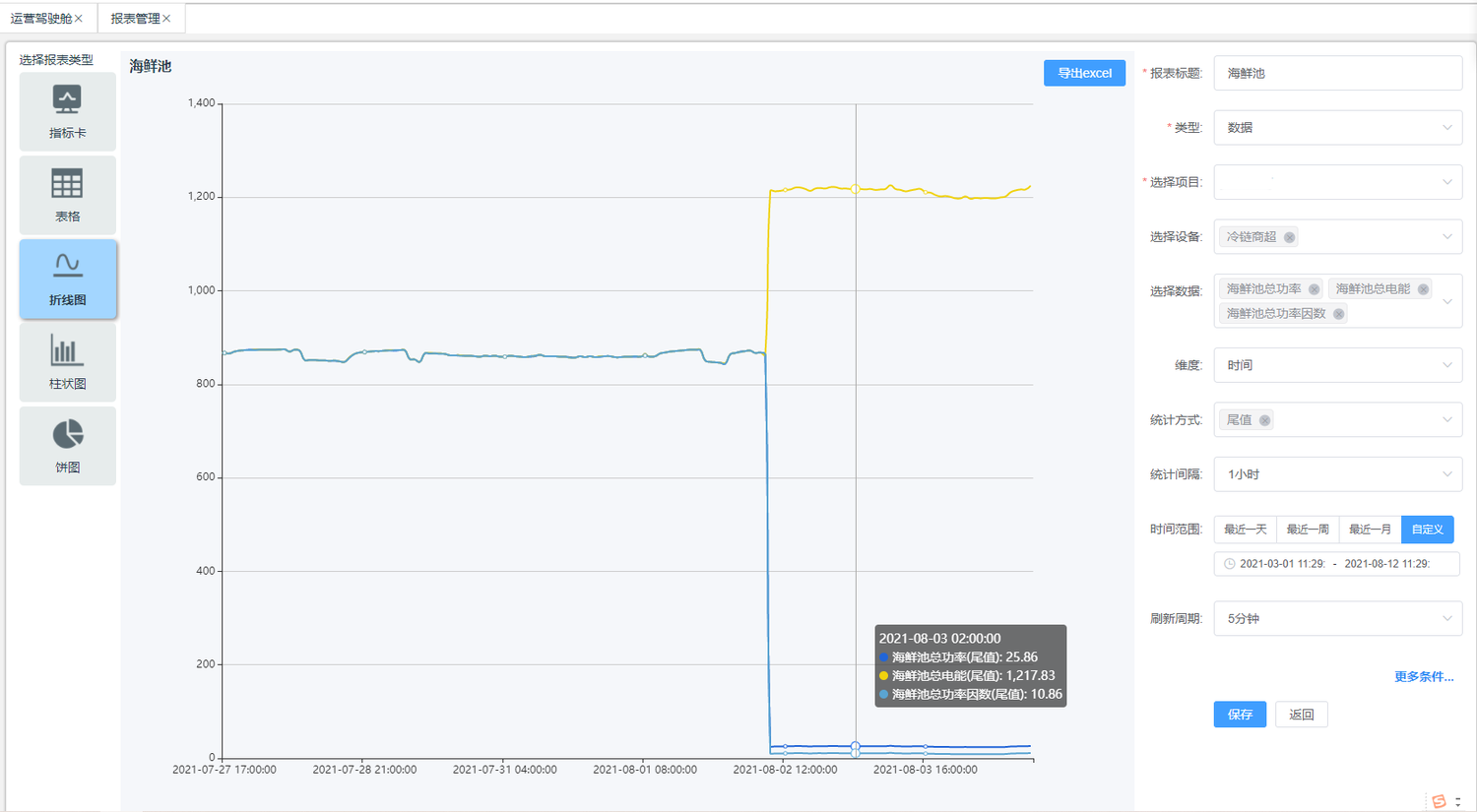Select 最近一天 time range
Image resolution: width=1477 pixels, height=812 pixels.
coord(1246,530)
